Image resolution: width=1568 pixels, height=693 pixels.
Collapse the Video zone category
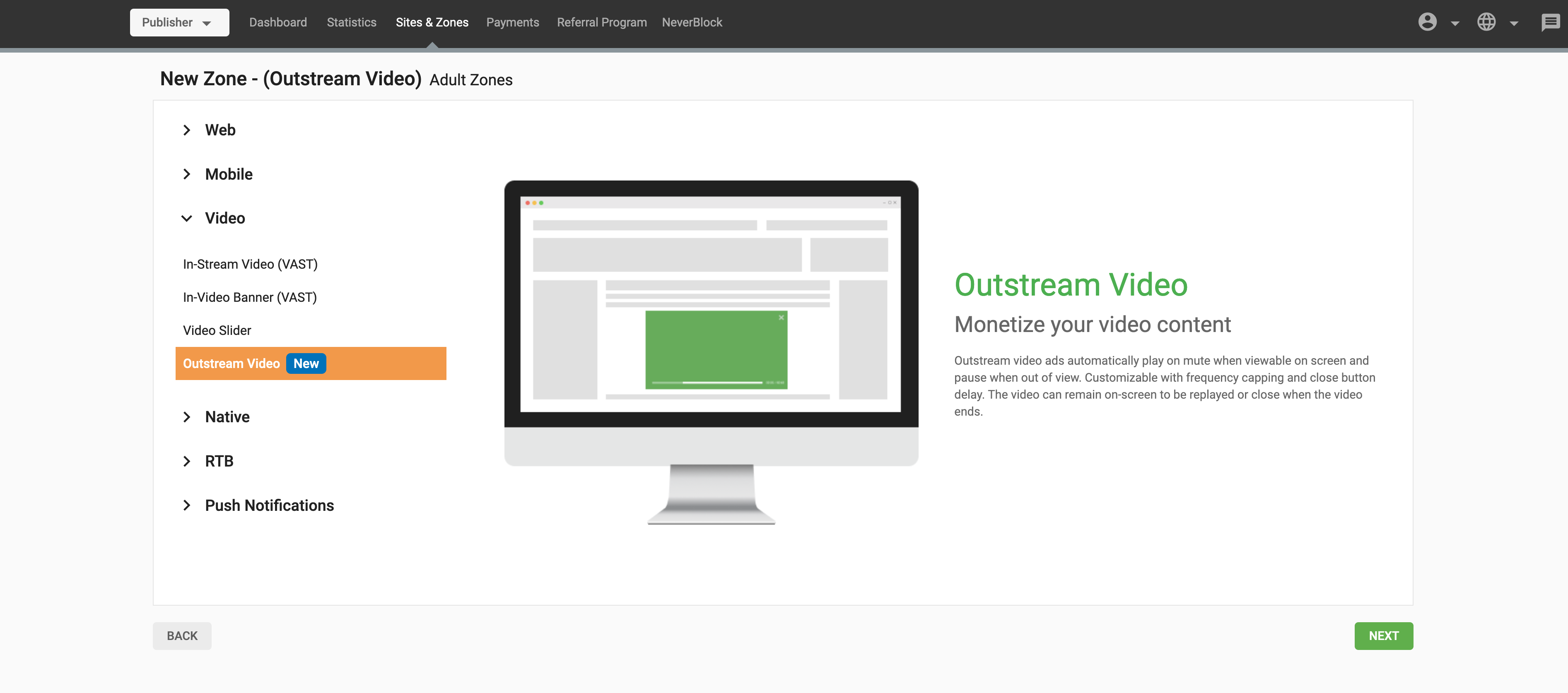coord(224,218)
